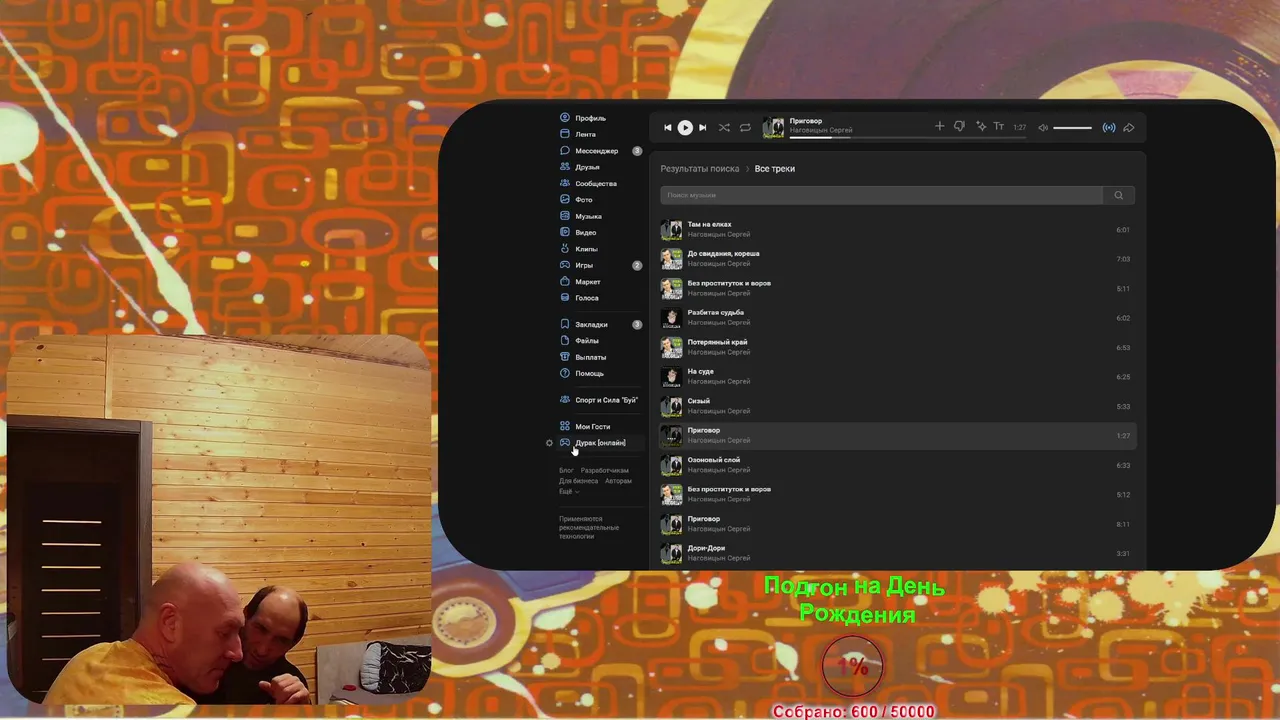Open Применяются рекомендательные технологии notice
The image size is (1280, 720).
tap(589, 528)
